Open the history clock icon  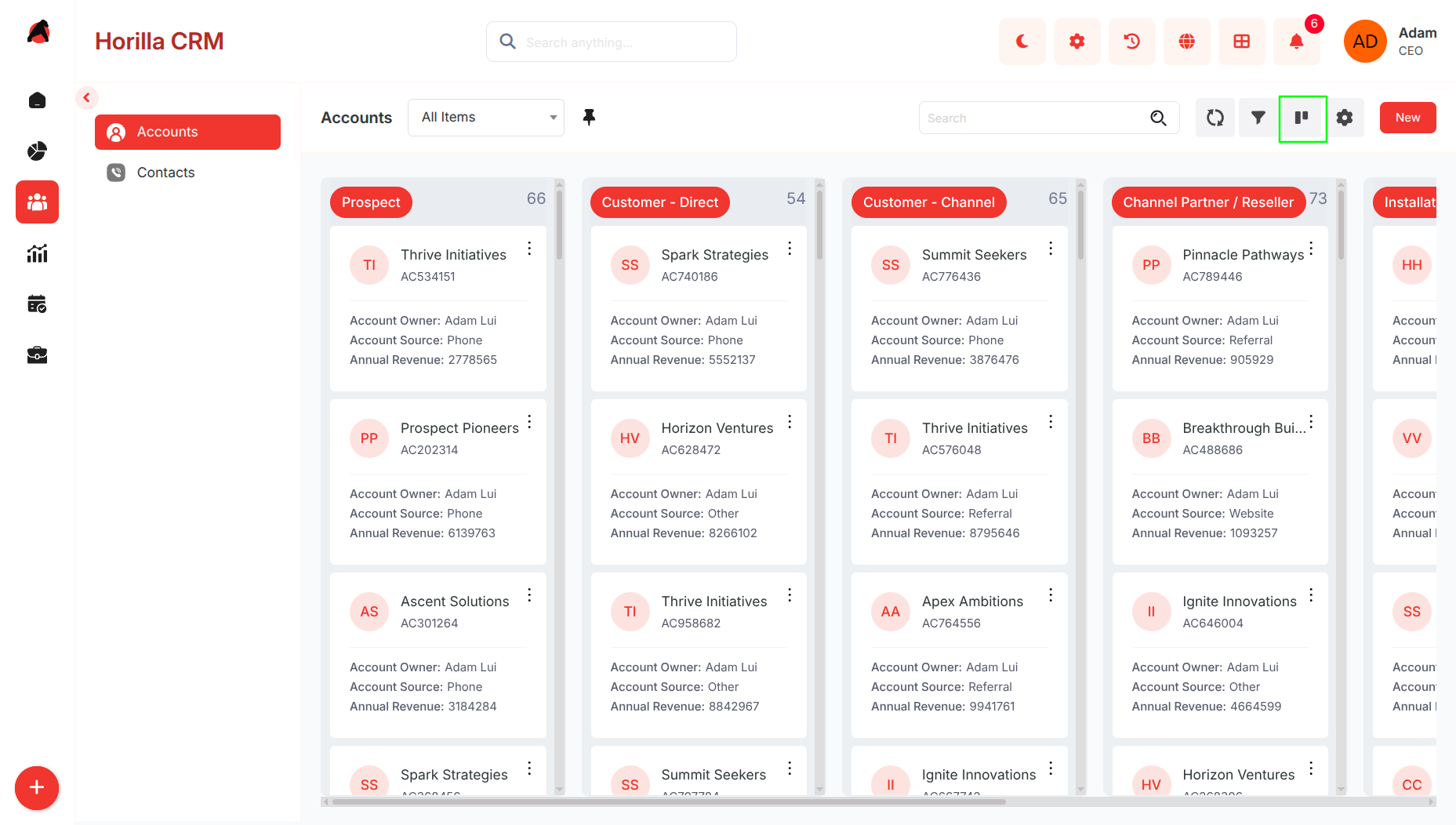click(x=1131, y=42)
